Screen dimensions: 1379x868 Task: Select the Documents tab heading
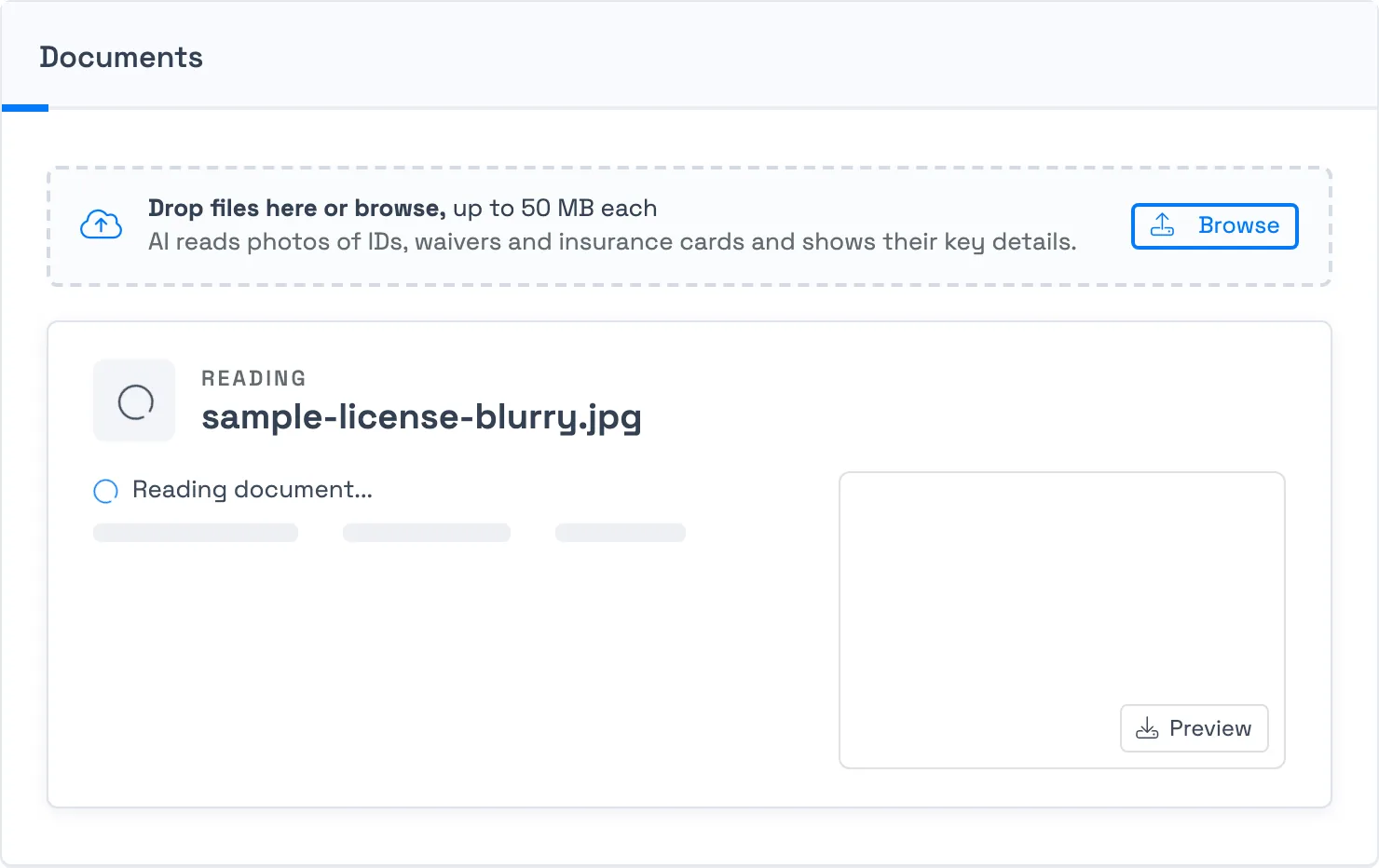[x=121, y=57]
